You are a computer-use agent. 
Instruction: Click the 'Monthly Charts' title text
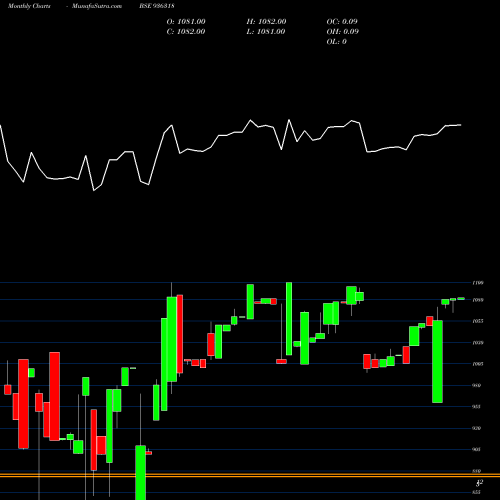(29, 6)
